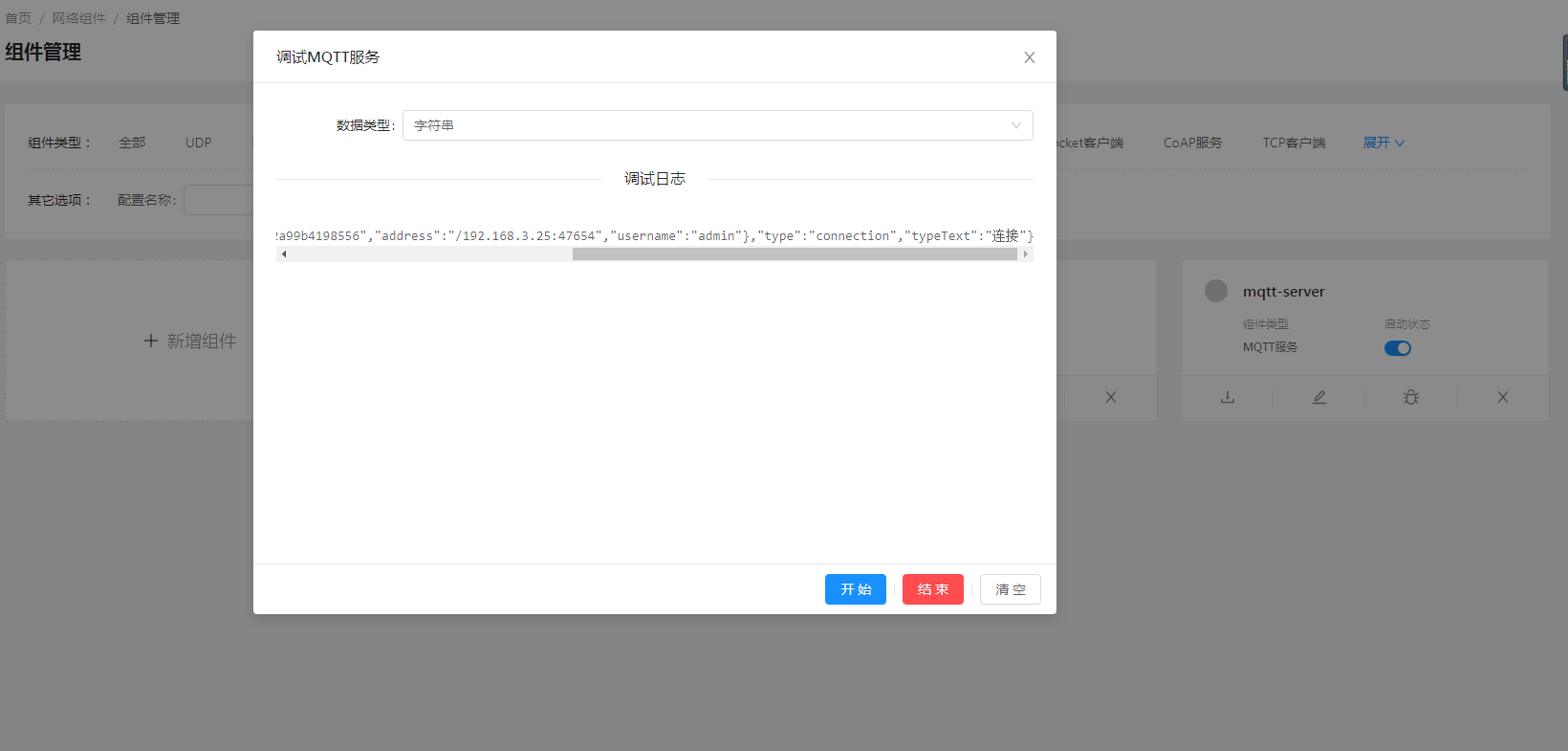Open the 数据类型 dropdown
The image size is (1568, 751).
(717, 125)
